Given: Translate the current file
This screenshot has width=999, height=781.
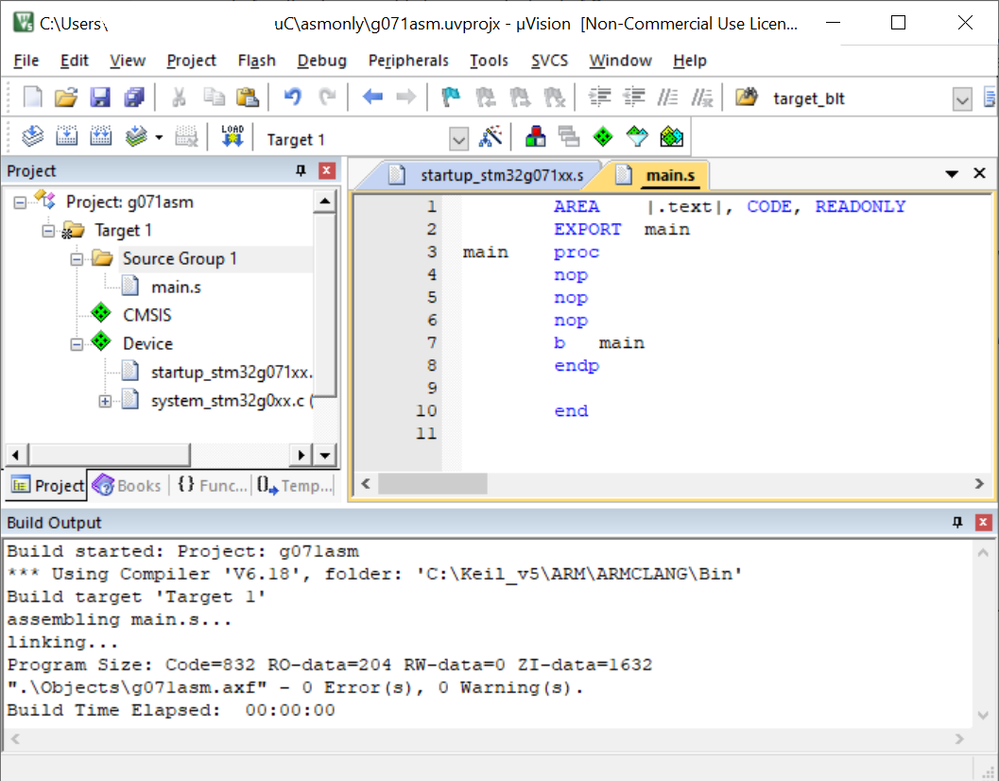Looking at the screenshot, I should (x=32, y=136).
